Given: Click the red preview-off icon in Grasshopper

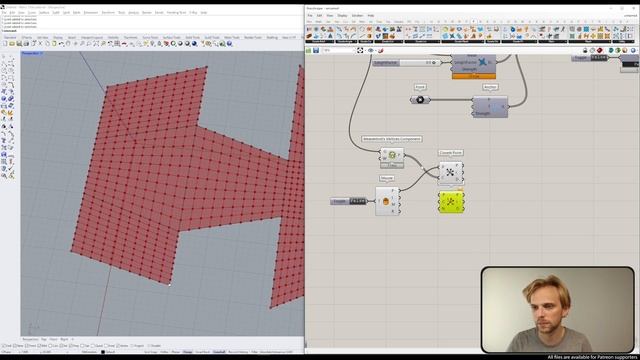Looking at the screenshot, I should [x=600, y=50].
